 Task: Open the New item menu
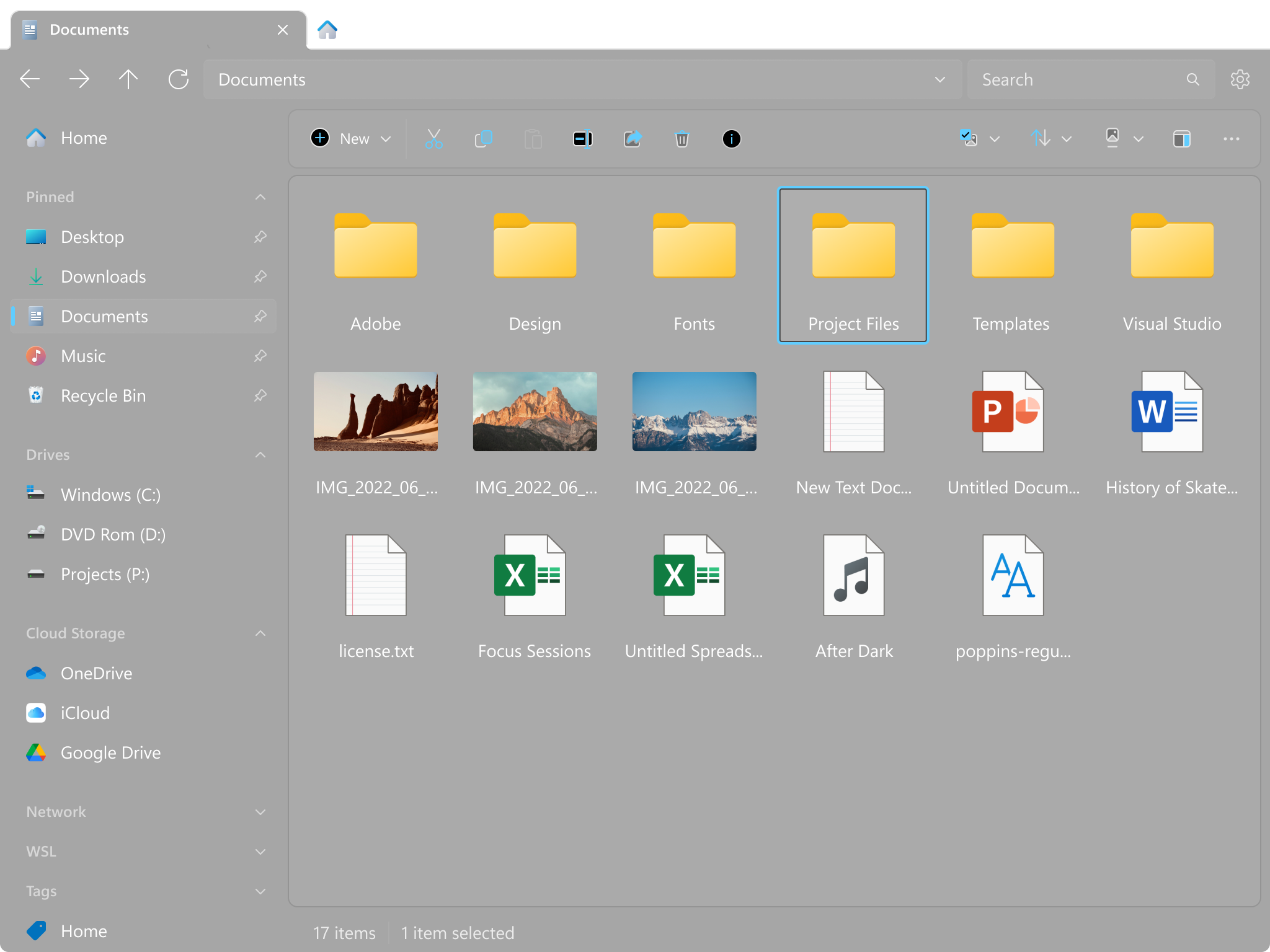350,139
